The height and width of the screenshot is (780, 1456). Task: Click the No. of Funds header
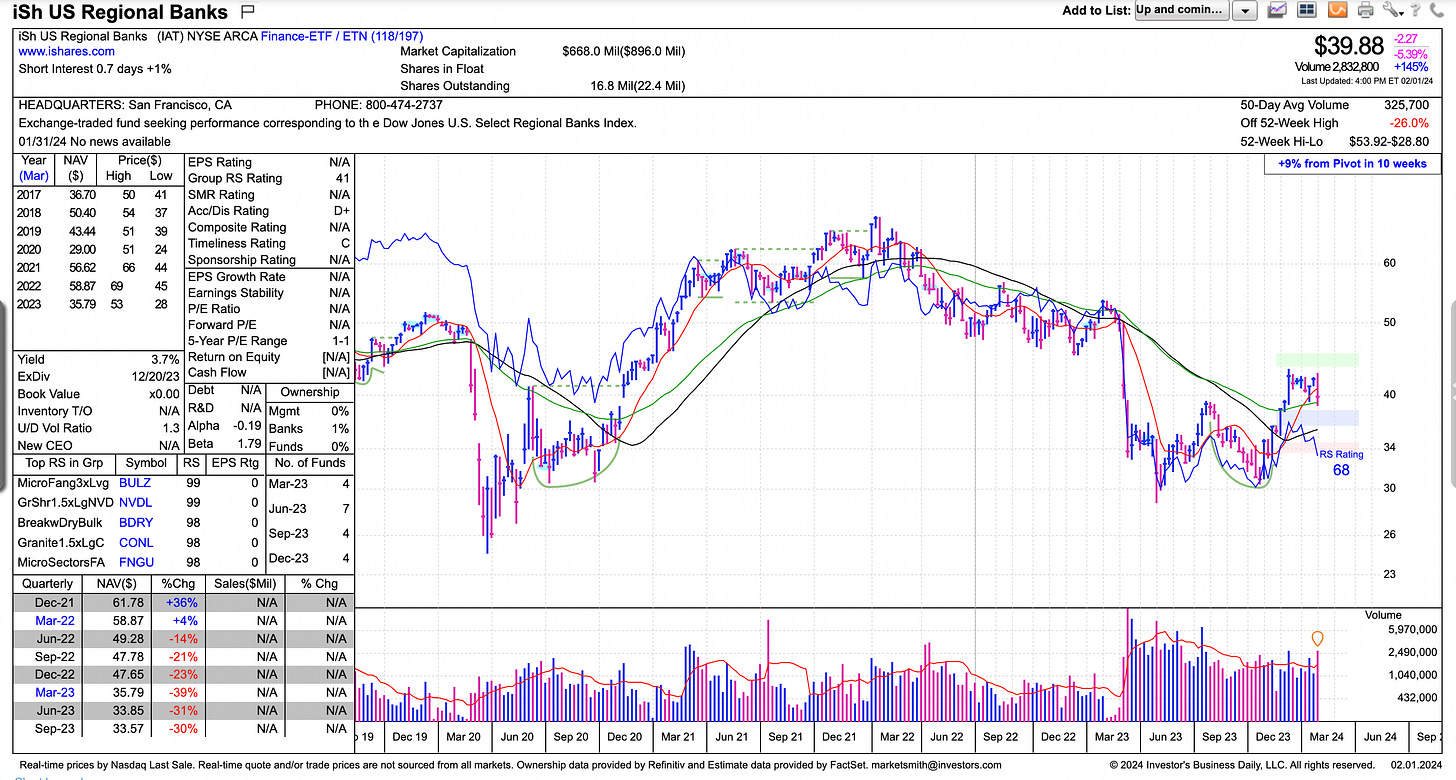[x=309, y=463]
